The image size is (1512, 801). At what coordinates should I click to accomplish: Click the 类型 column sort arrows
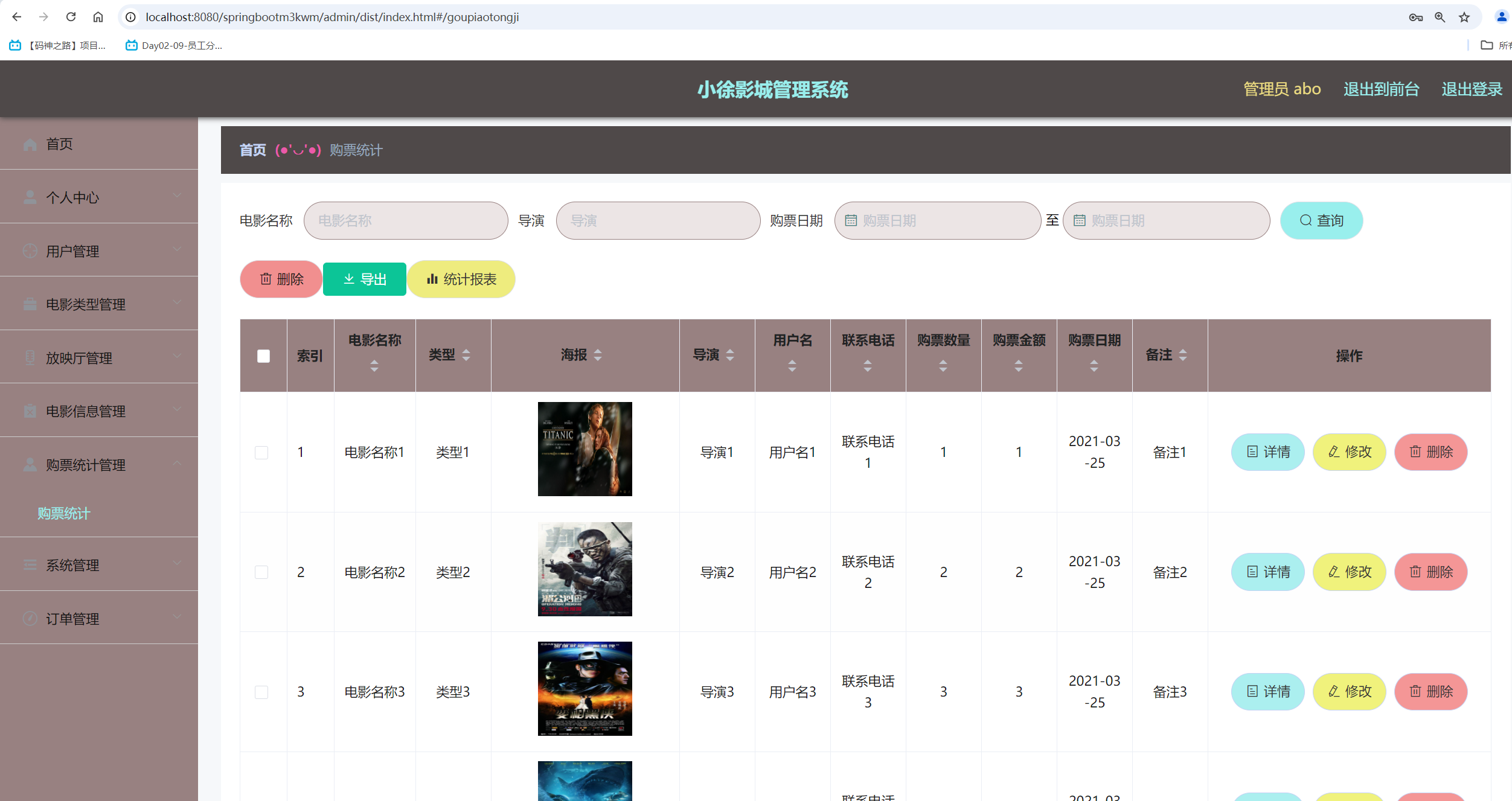[x=466, y=355]
